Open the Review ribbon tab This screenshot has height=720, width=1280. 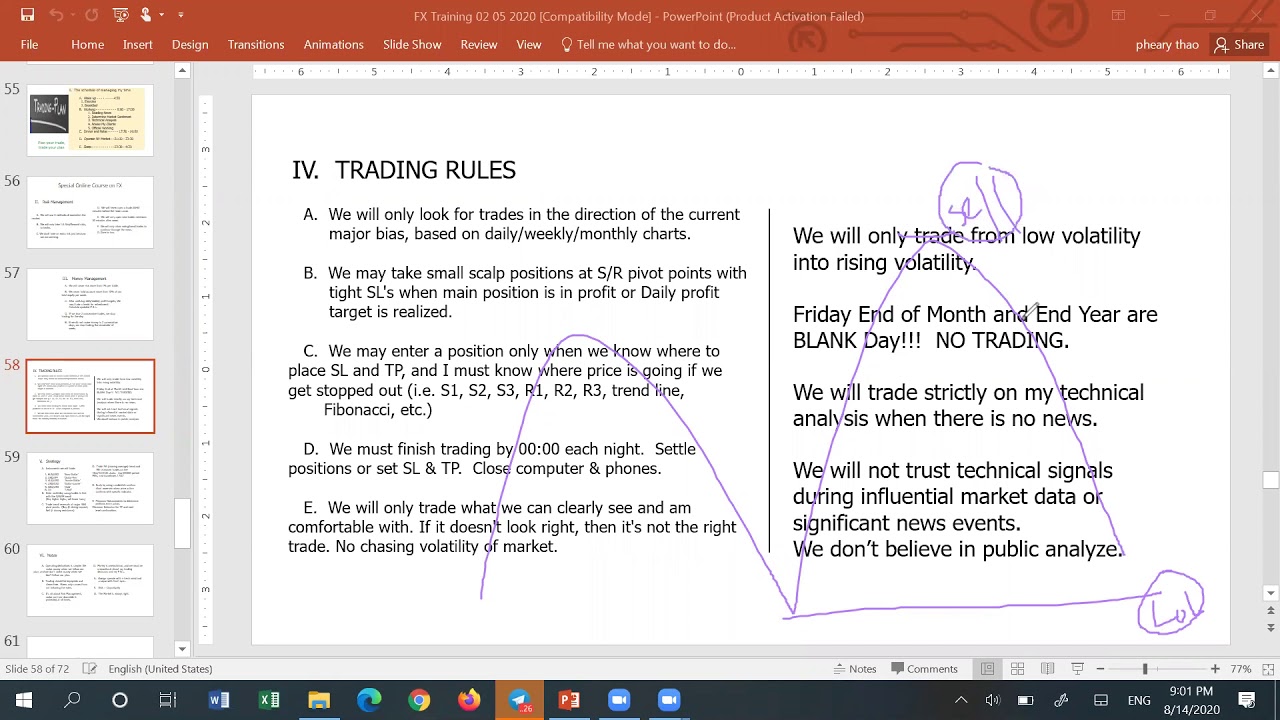click(x=479, y=44)
